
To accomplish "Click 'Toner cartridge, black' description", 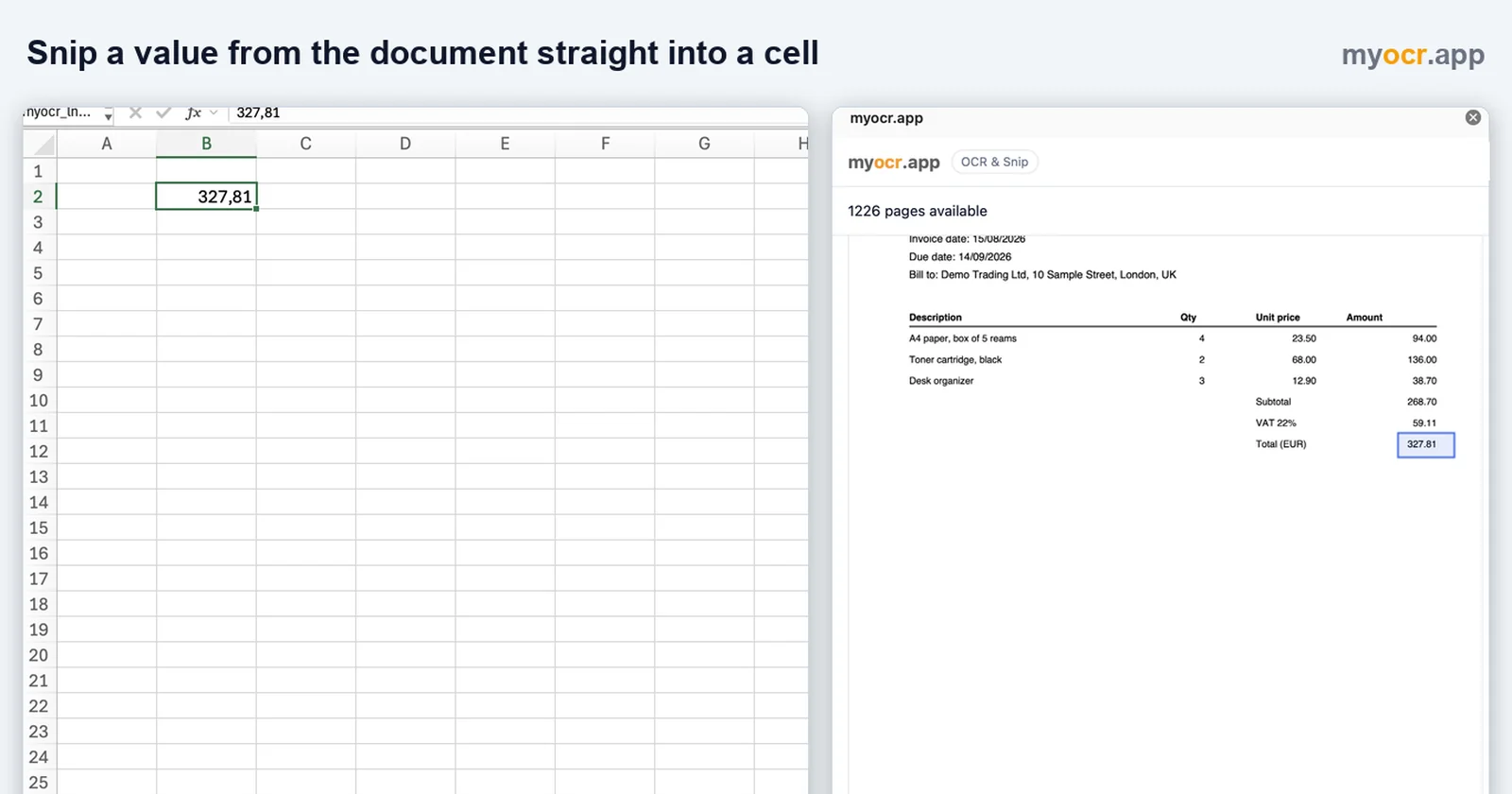I will pyautogui.click(x=955, y=359).
